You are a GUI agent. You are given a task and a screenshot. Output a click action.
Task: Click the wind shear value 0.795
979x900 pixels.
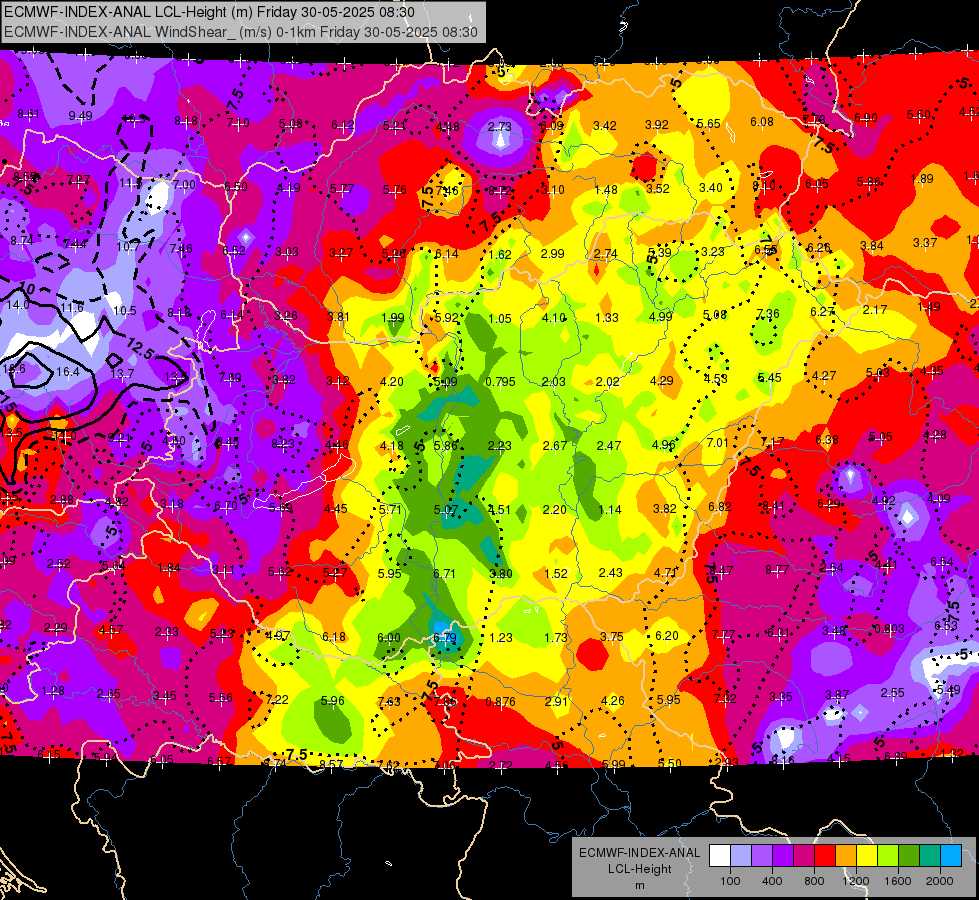pyautogui.click(x=500, y=382)
